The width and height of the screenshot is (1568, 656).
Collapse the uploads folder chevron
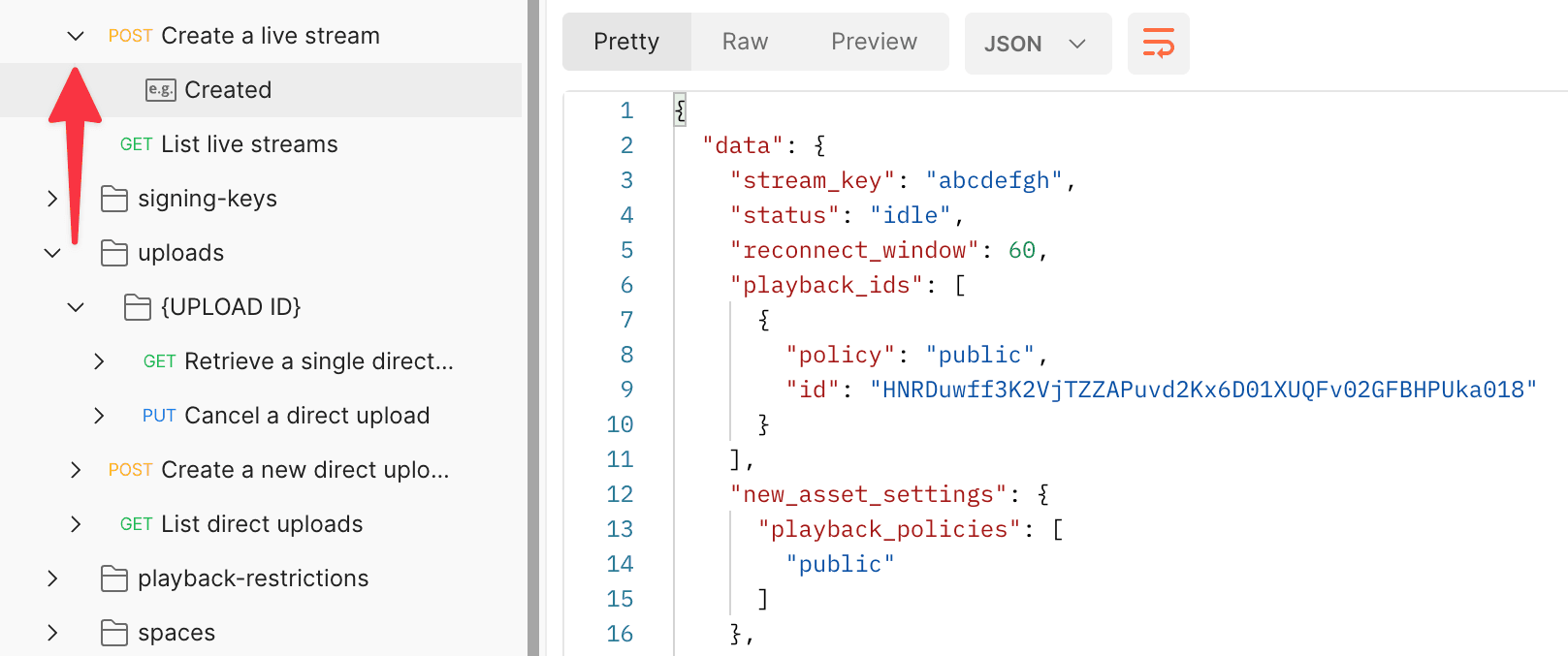(x=52, y=253)
